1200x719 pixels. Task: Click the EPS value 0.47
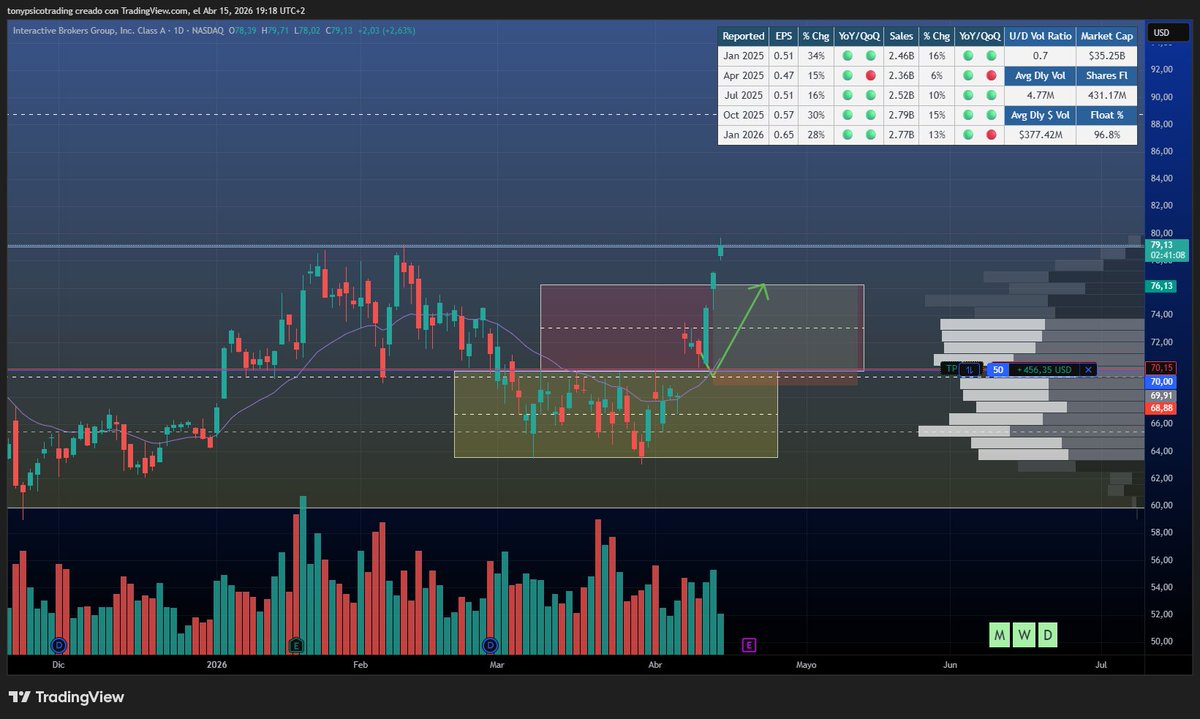(x=783, y=75)
